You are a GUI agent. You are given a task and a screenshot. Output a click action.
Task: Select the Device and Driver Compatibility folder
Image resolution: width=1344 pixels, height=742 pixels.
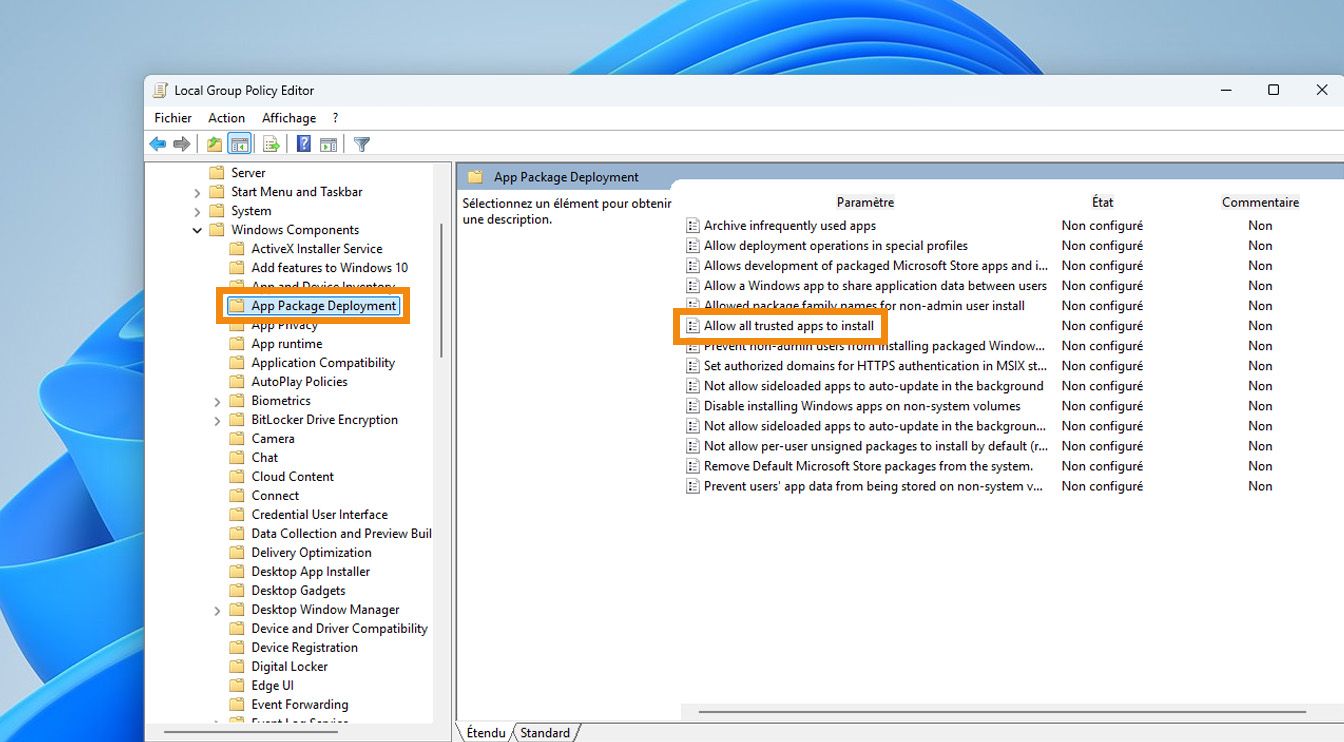(340, 629)
